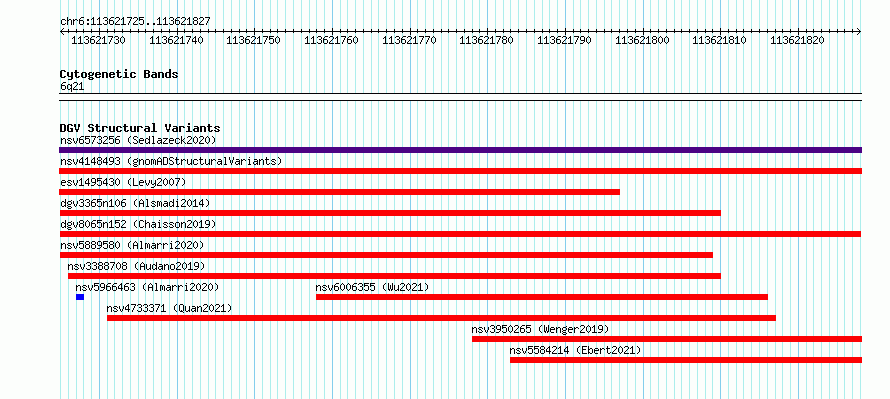This screenshot has width=890, height=399.
Task: Click nsv5889580 (Almarri2020) label
Action: pyautogui.click(x=132, y=245)
